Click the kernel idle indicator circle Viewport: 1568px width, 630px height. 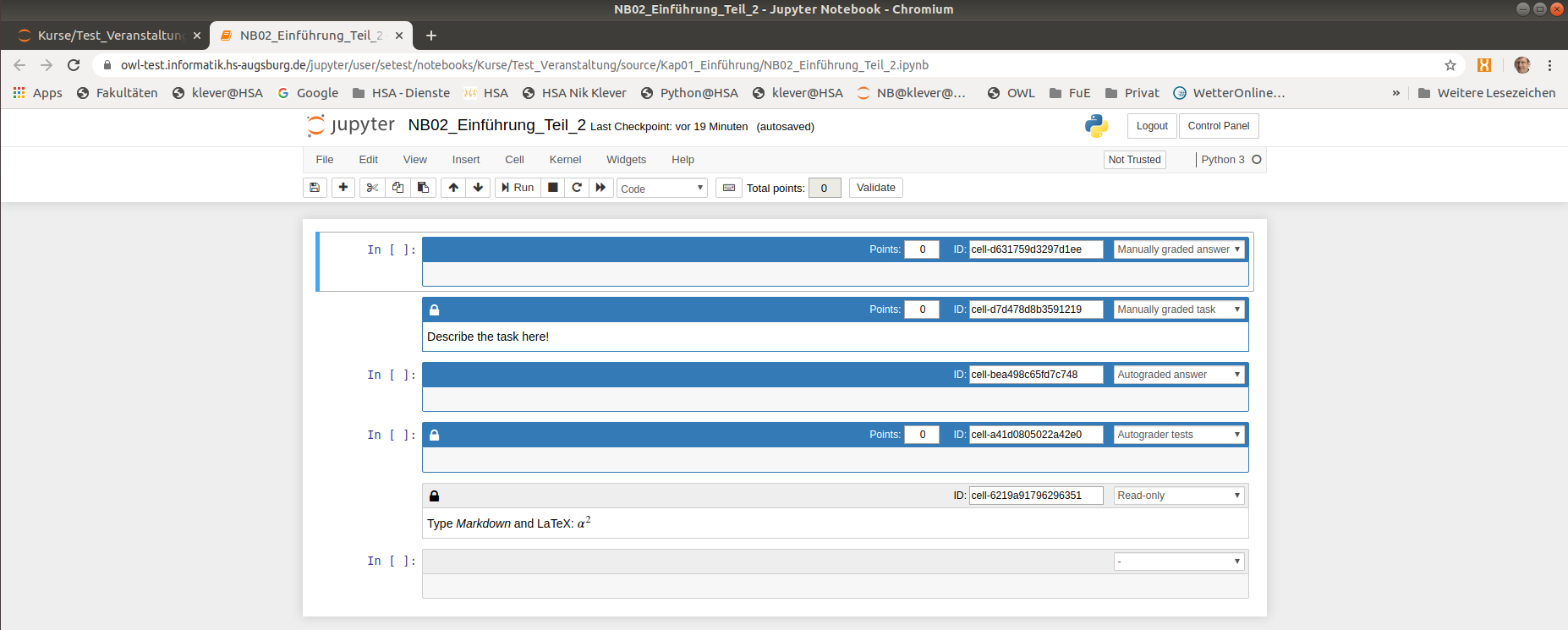[x=1257, y=160]
